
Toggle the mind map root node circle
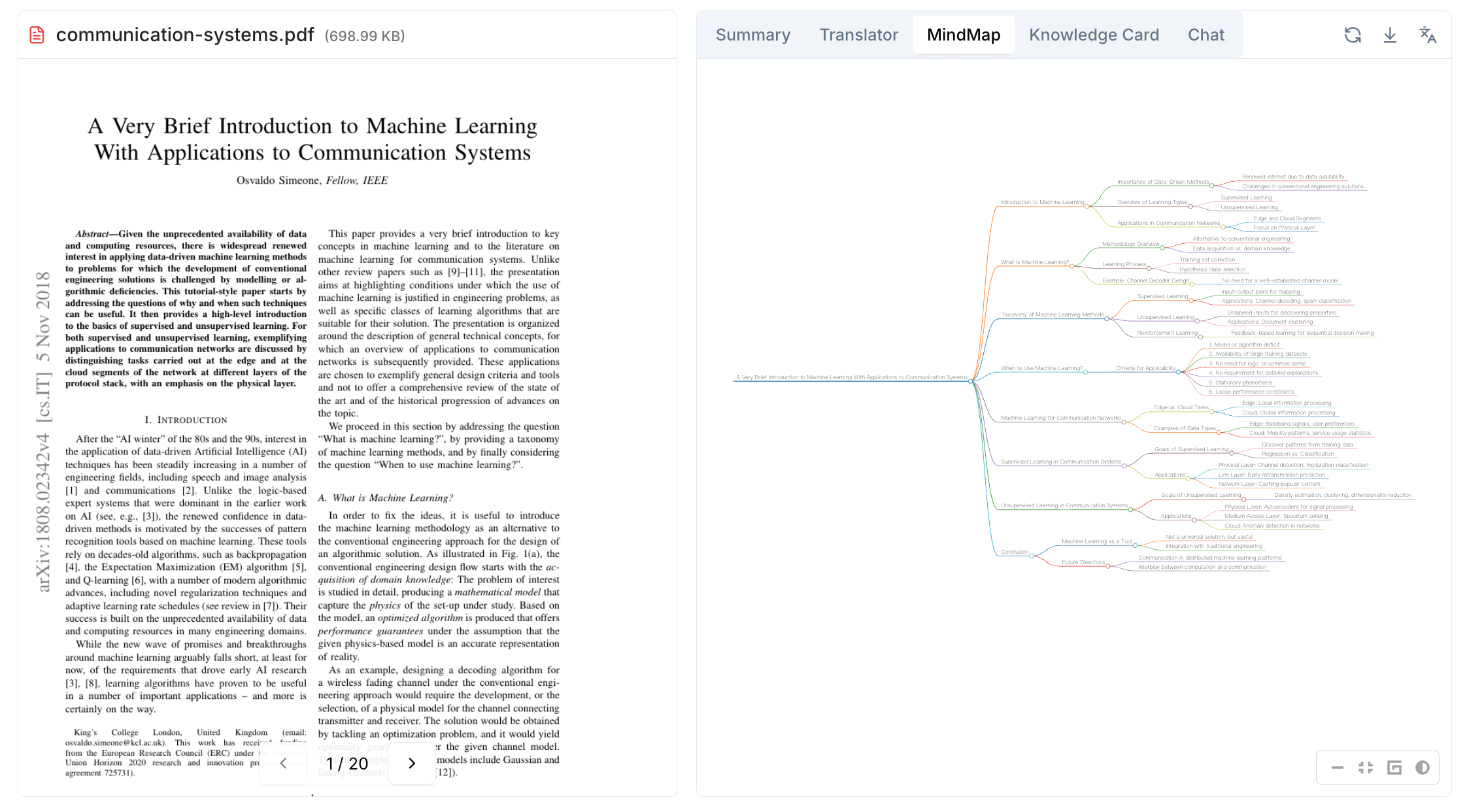(971, 381)
